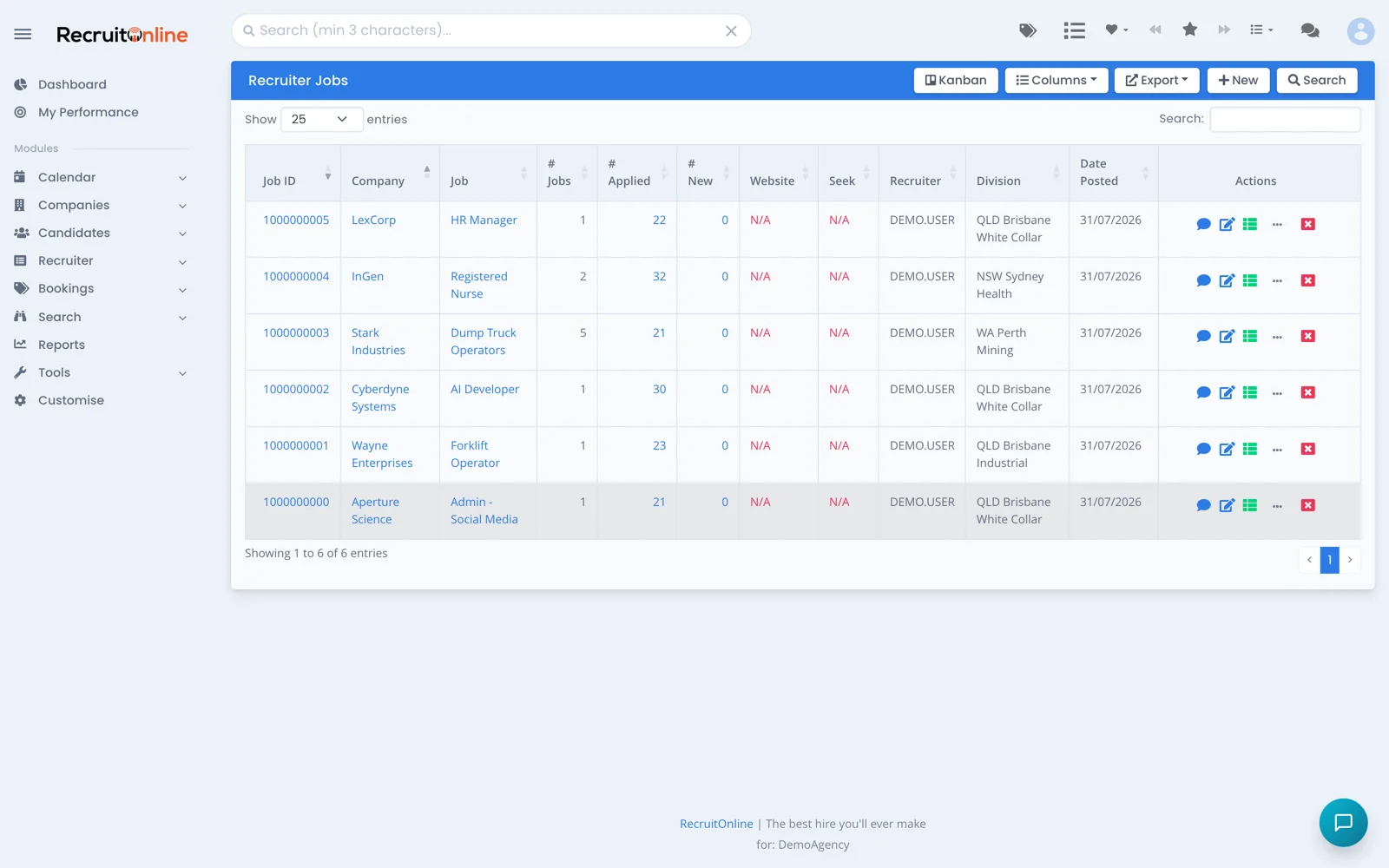The image size is (1389, 868).
Task: Expand the Calendar module
Action: [101, 177]
